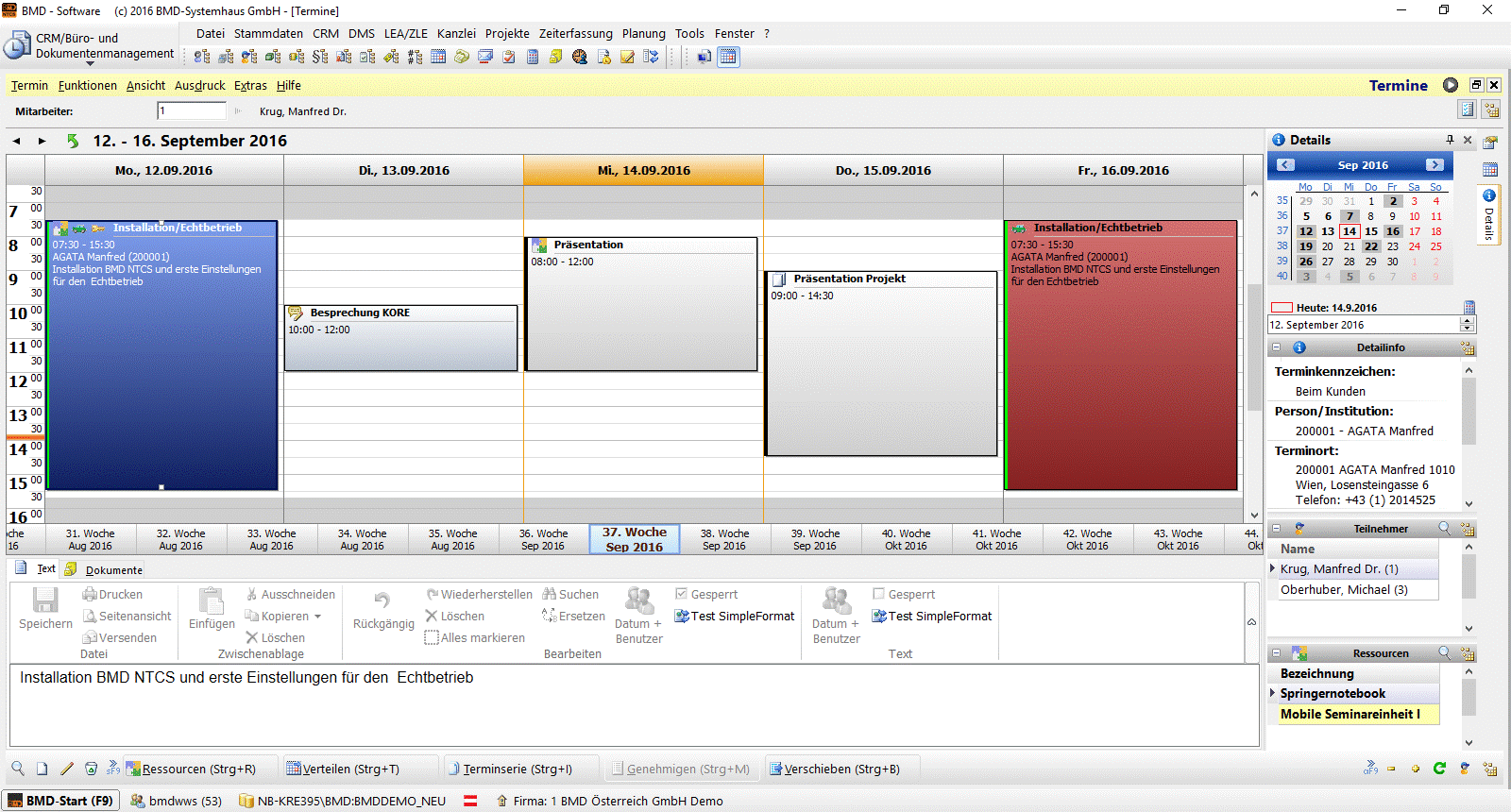This screenshot has width=1511, height=812.
Task: Click the calculator icon beside Heute date
Action: point(1469,308)
